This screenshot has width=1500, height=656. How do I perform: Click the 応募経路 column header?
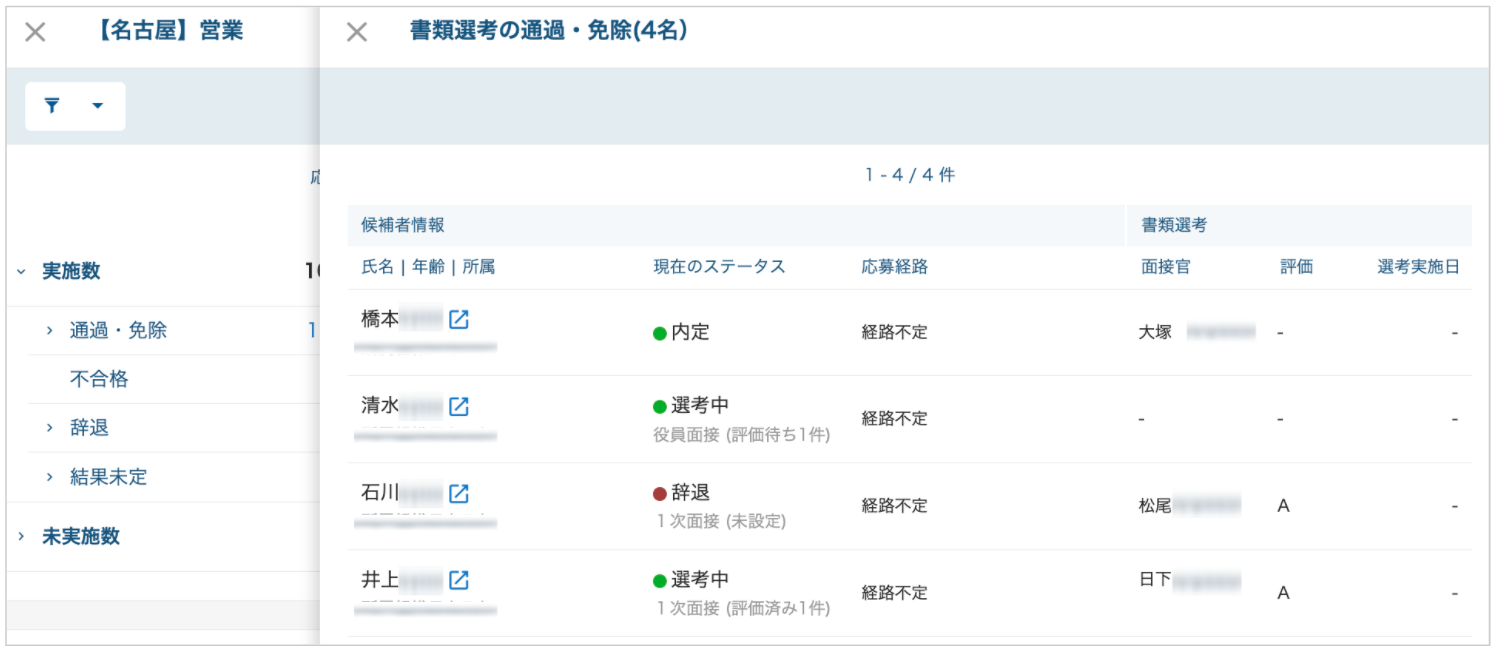pyautogui.click(x=895, y=267)
